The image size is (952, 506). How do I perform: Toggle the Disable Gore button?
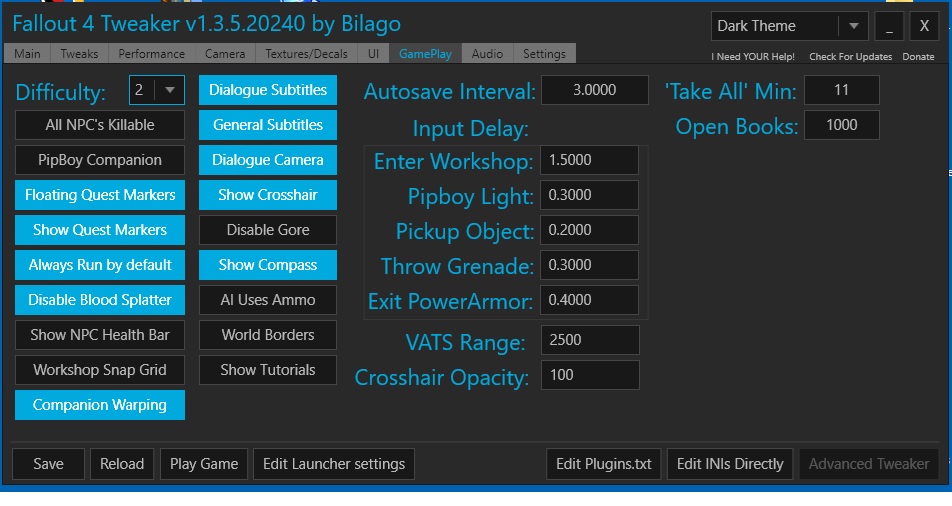(268, 230)
